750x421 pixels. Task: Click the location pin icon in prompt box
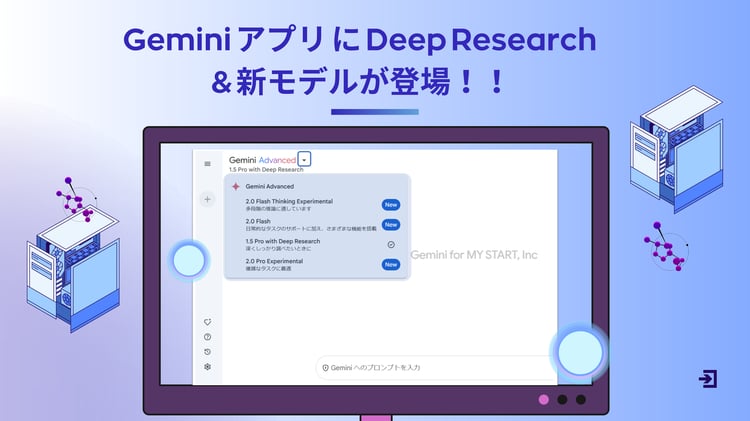(x=325, y=368)
